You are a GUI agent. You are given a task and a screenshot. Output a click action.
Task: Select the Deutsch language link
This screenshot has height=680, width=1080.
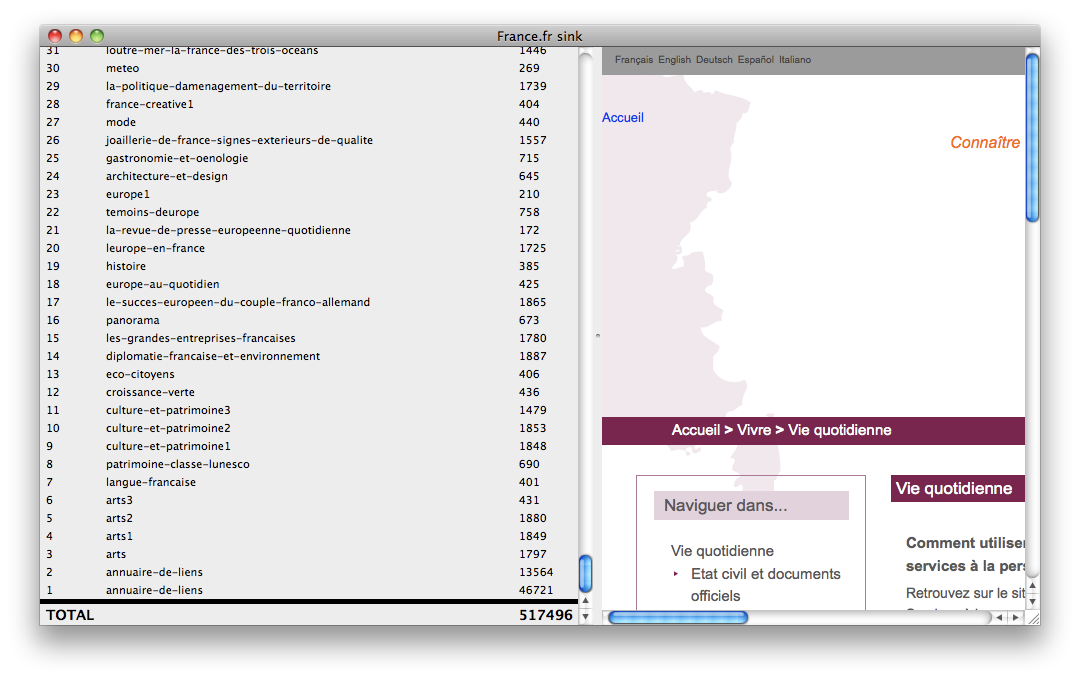[x=714, y=60]
